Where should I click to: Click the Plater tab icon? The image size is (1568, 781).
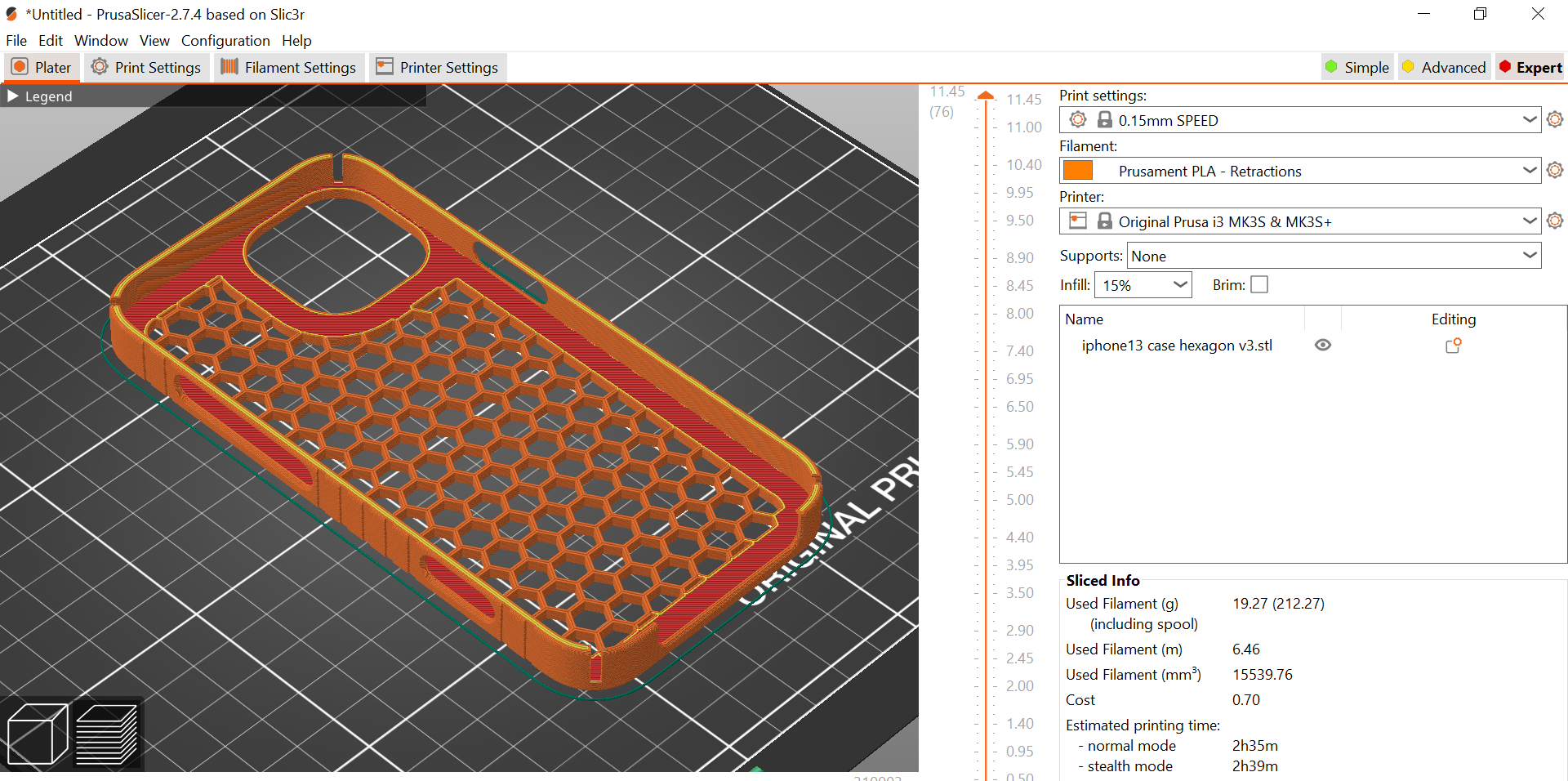[20, 67]
